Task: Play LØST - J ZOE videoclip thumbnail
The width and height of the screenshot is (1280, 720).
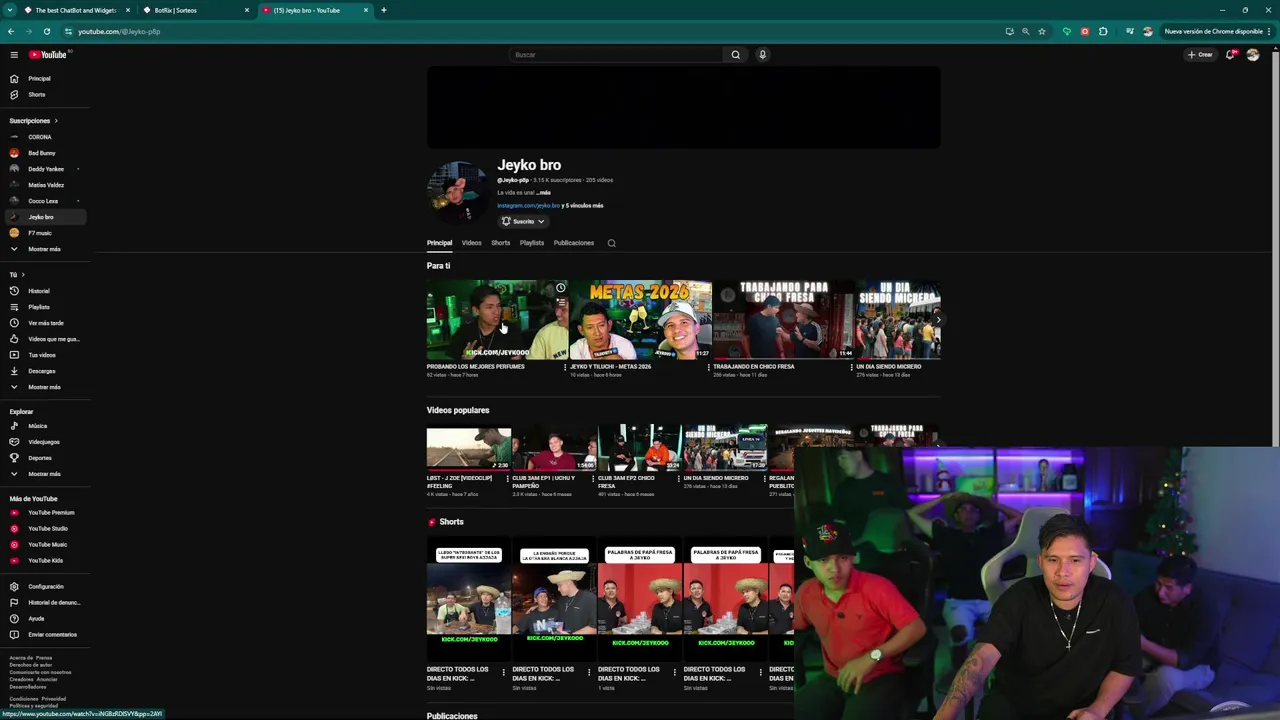Action: 469,449
